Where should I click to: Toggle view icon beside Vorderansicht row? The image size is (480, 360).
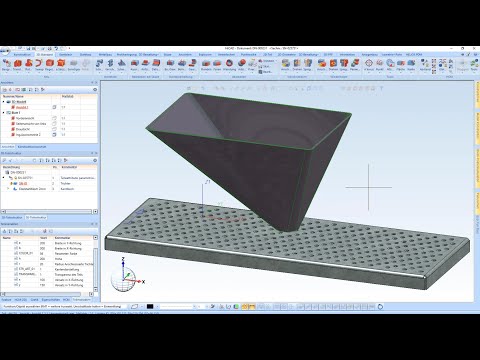click(54, 118)
